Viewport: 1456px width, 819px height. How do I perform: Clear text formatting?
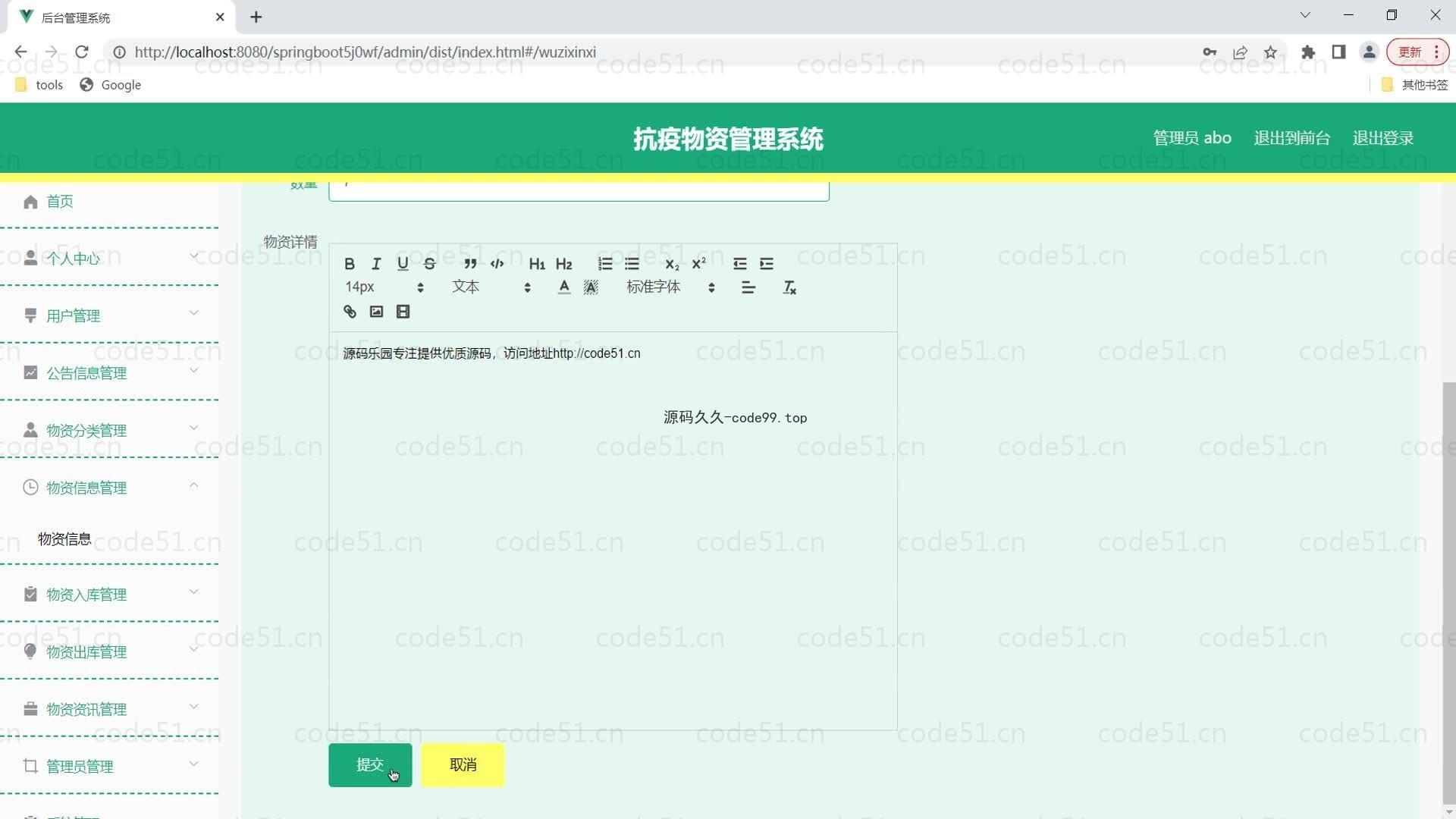click(789, 287)
